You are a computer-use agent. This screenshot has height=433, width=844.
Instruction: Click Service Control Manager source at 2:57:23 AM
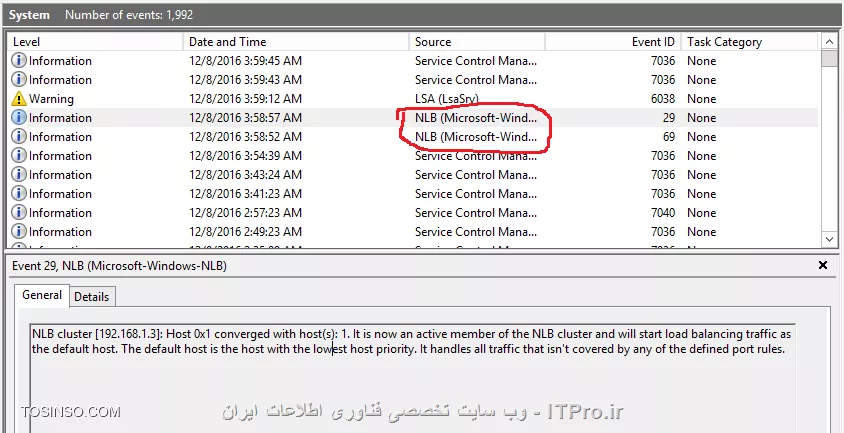476,213
